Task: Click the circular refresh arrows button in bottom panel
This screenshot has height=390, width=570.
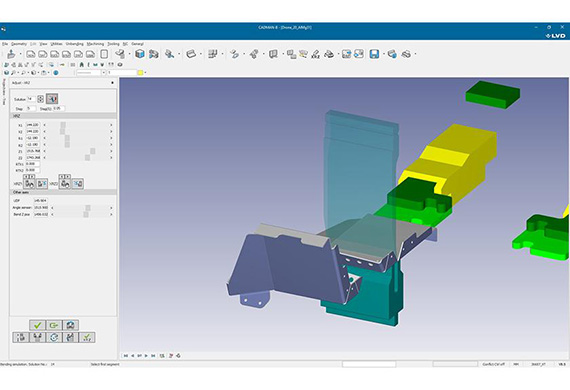Action: [54, 337]
